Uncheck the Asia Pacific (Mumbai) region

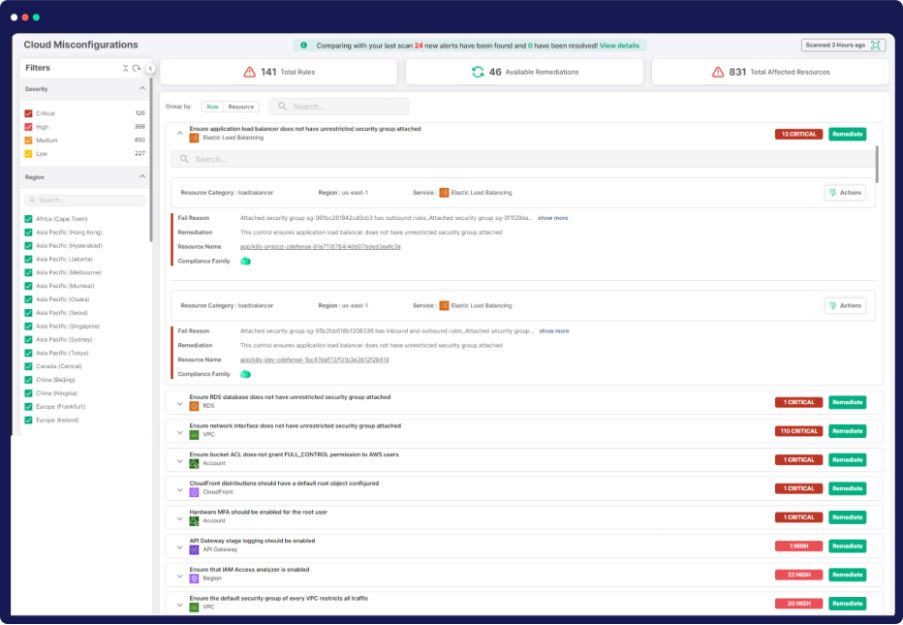click(28, 286)
